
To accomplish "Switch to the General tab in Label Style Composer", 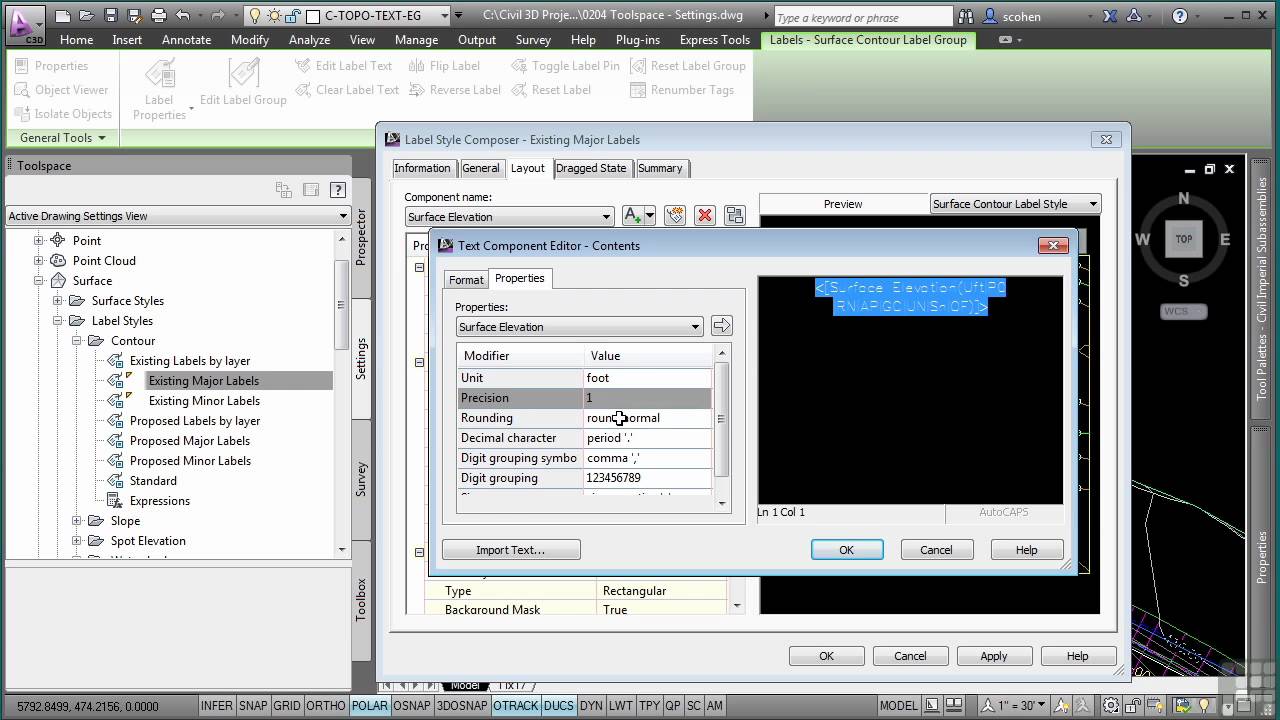I will [x=480, y=168].
